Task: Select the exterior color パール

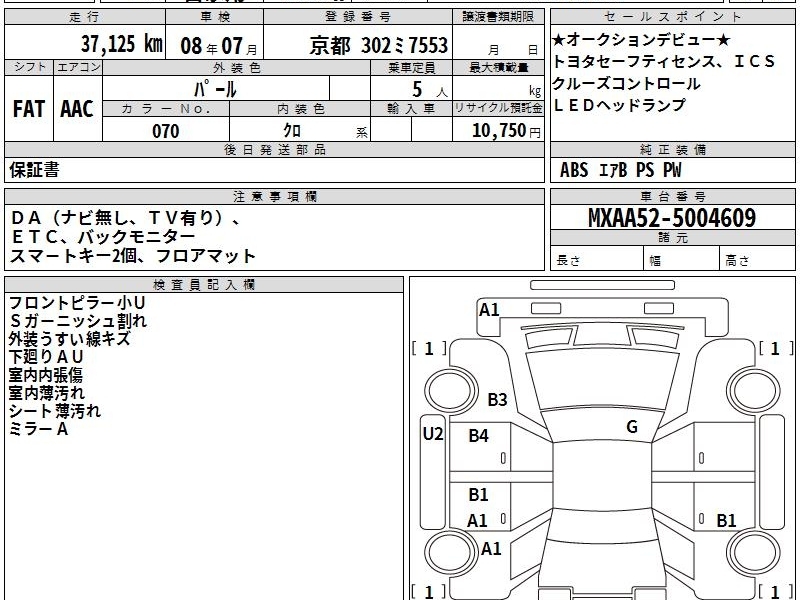Action: click(x=215, y=90)
